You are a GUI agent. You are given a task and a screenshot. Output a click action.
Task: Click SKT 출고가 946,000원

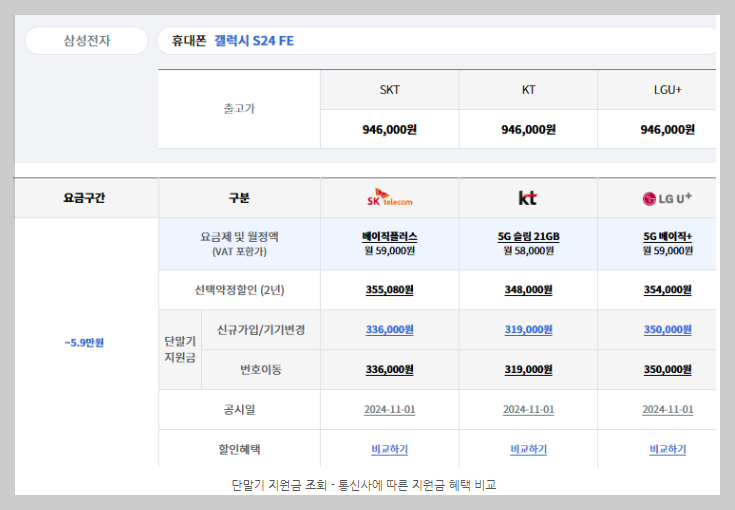pyautogui.click(x=390, y=129)
